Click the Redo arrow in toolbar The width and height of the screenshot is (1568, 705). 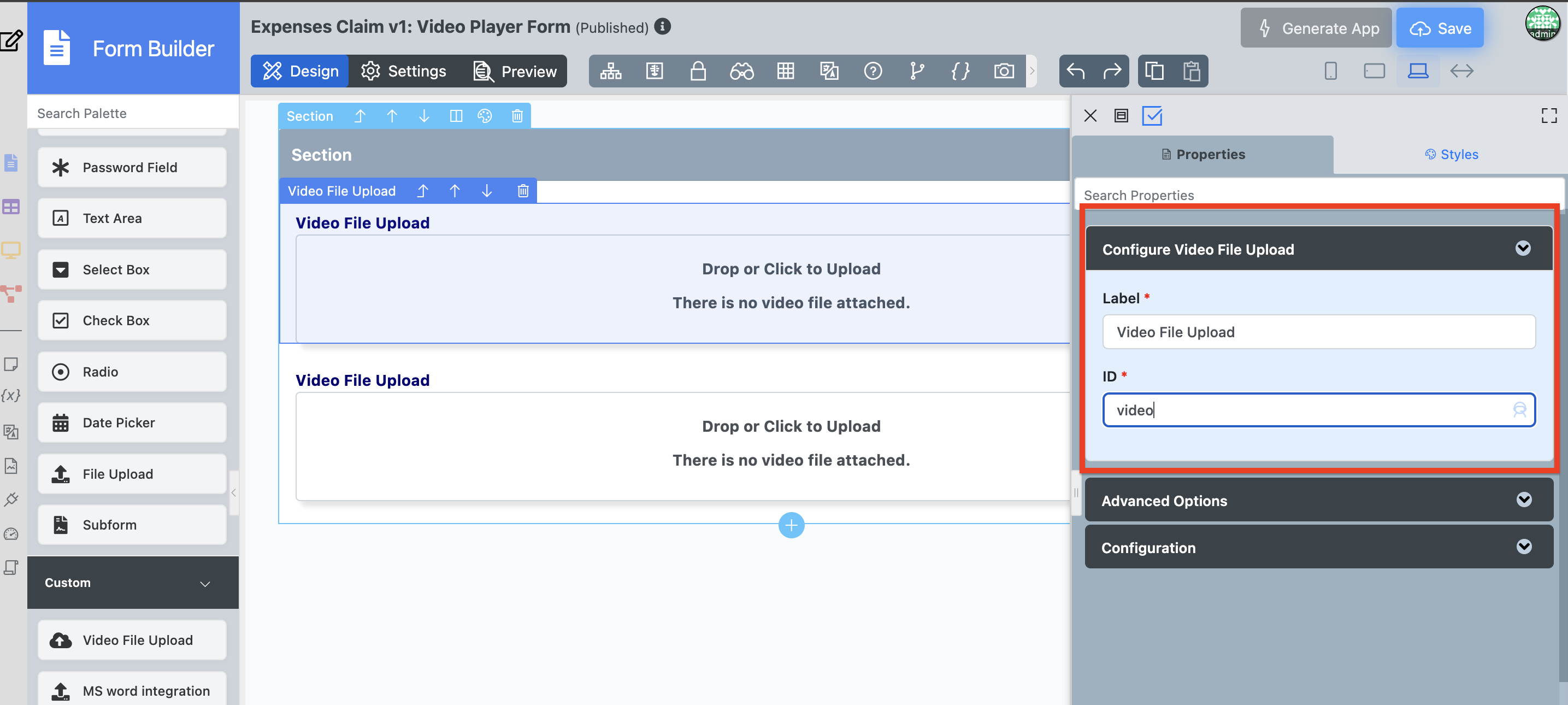[1112, 71]
